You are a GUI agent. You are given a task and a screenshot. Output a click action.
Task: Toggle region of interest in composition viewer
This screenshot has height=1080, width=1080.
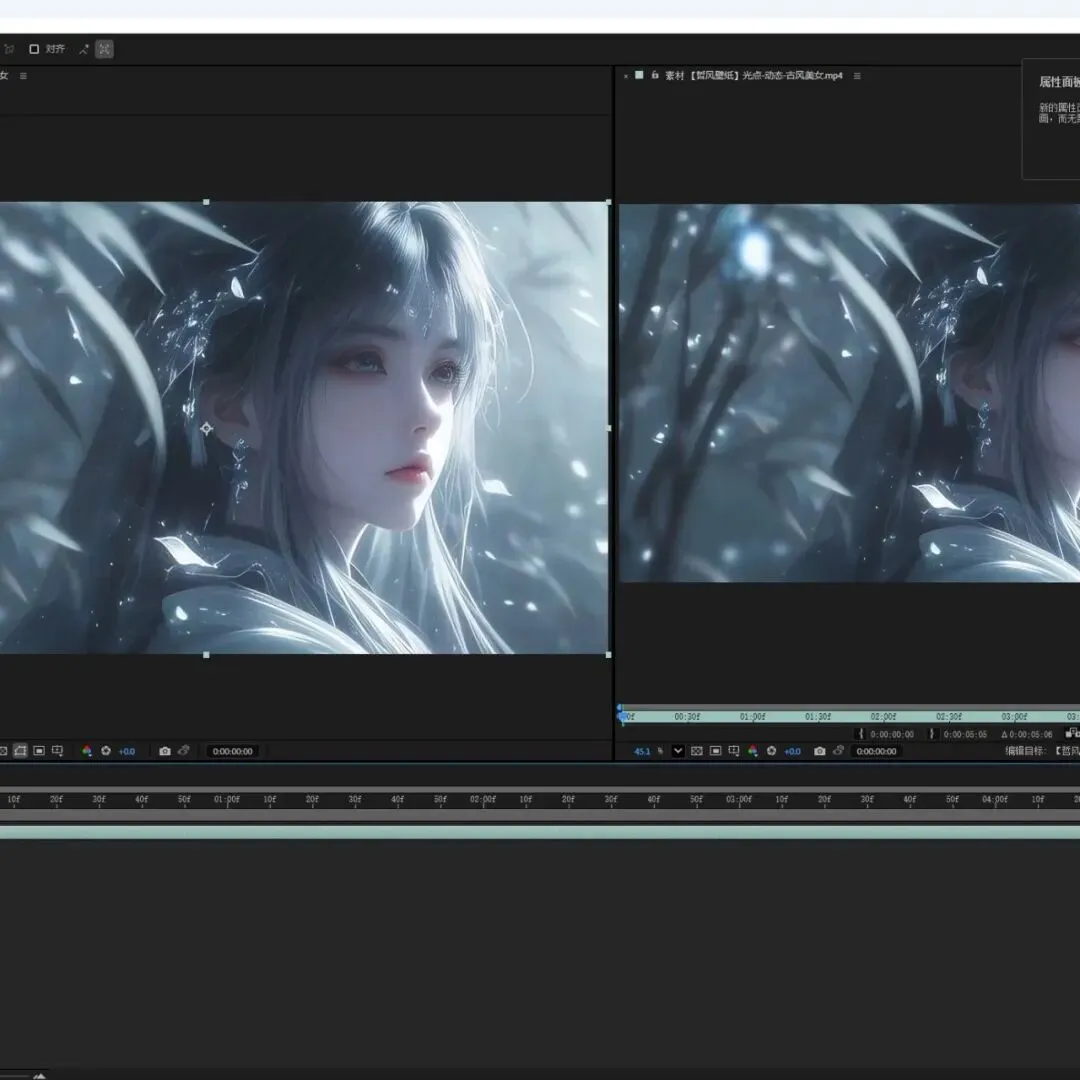point(39,751)
